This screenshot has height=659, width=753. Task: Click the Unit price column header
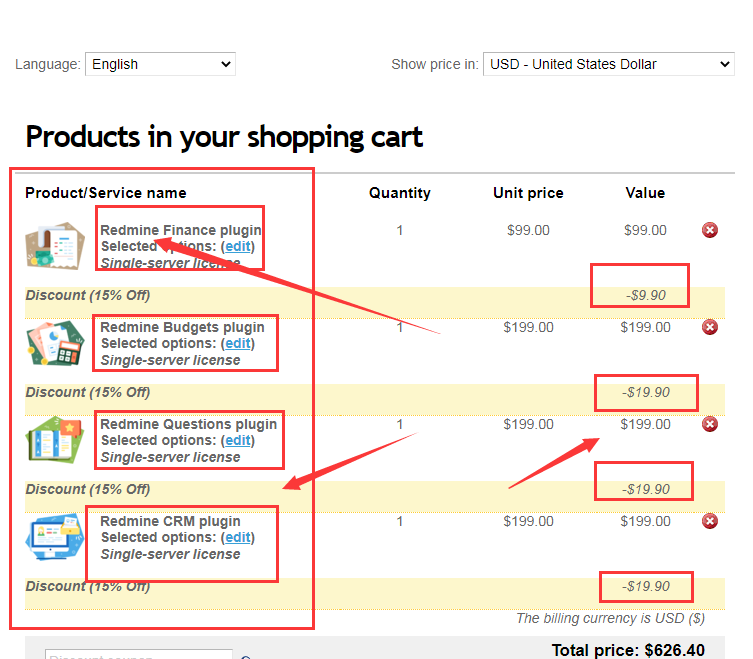[528, 193]
